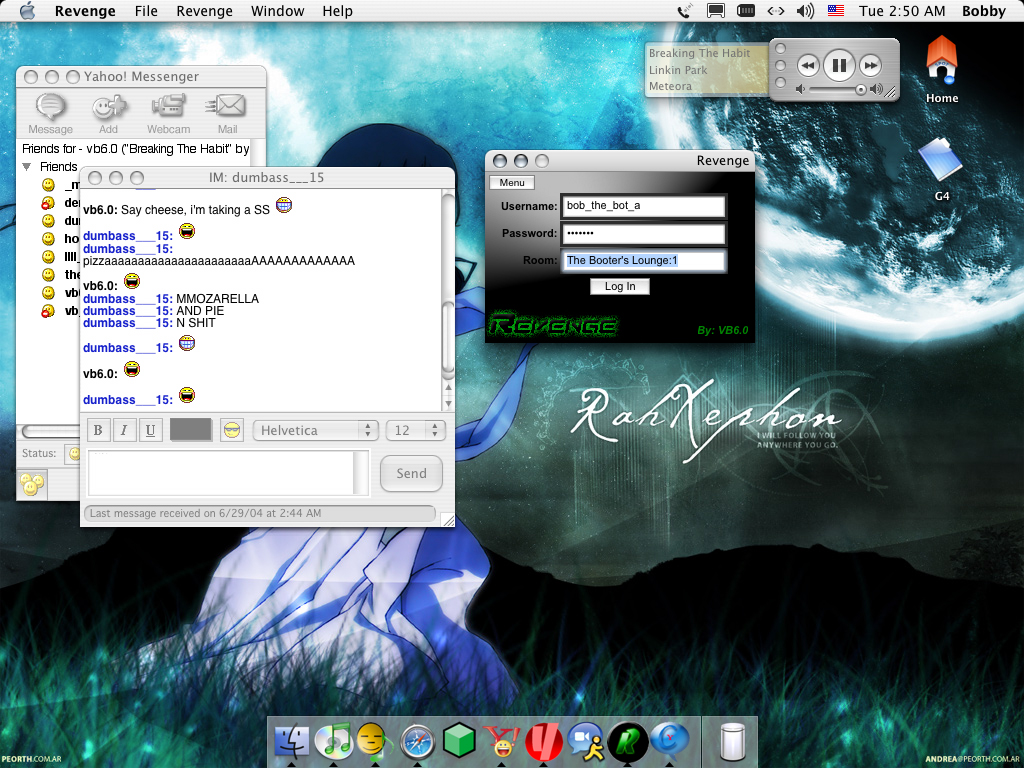Click the 'Breaking The Habit' song title

pyautogui.click(x=699, y=53)
